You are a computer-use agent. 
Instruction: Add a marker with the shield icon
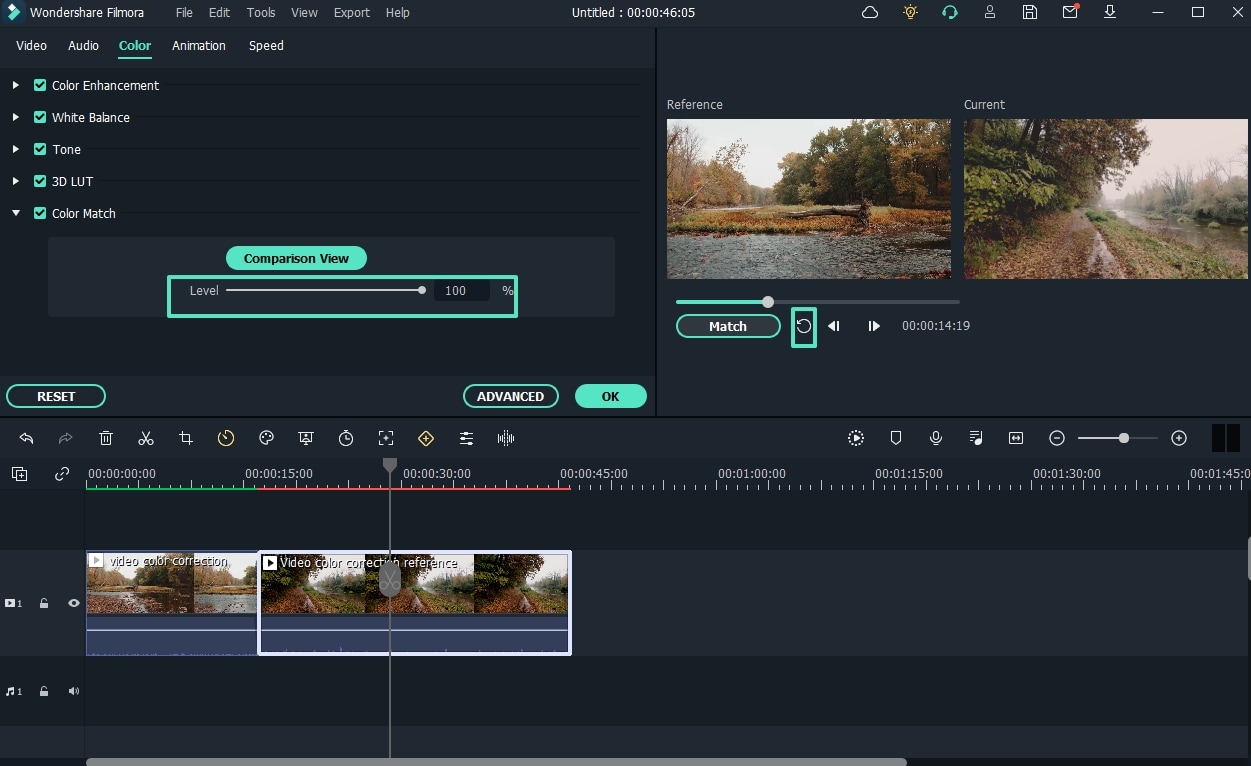point(896,438)
